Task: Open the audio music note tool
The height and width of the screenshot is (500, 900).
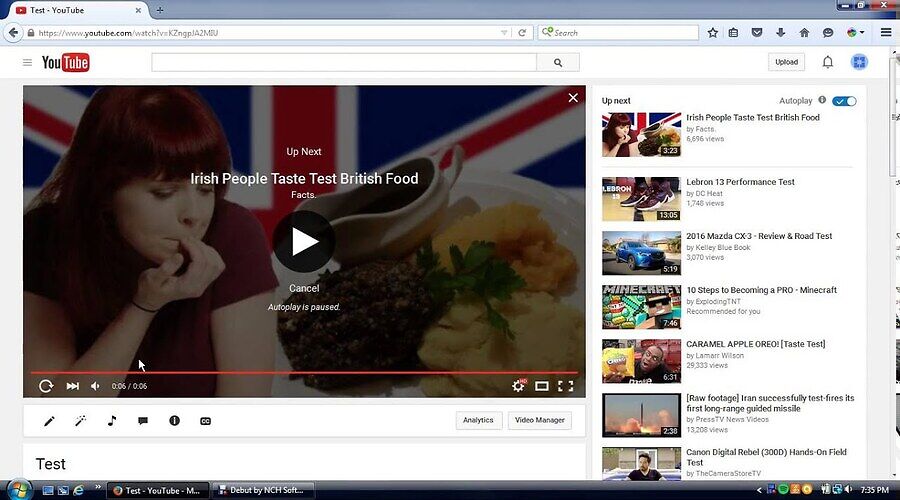Action: [x=111, y=421]
